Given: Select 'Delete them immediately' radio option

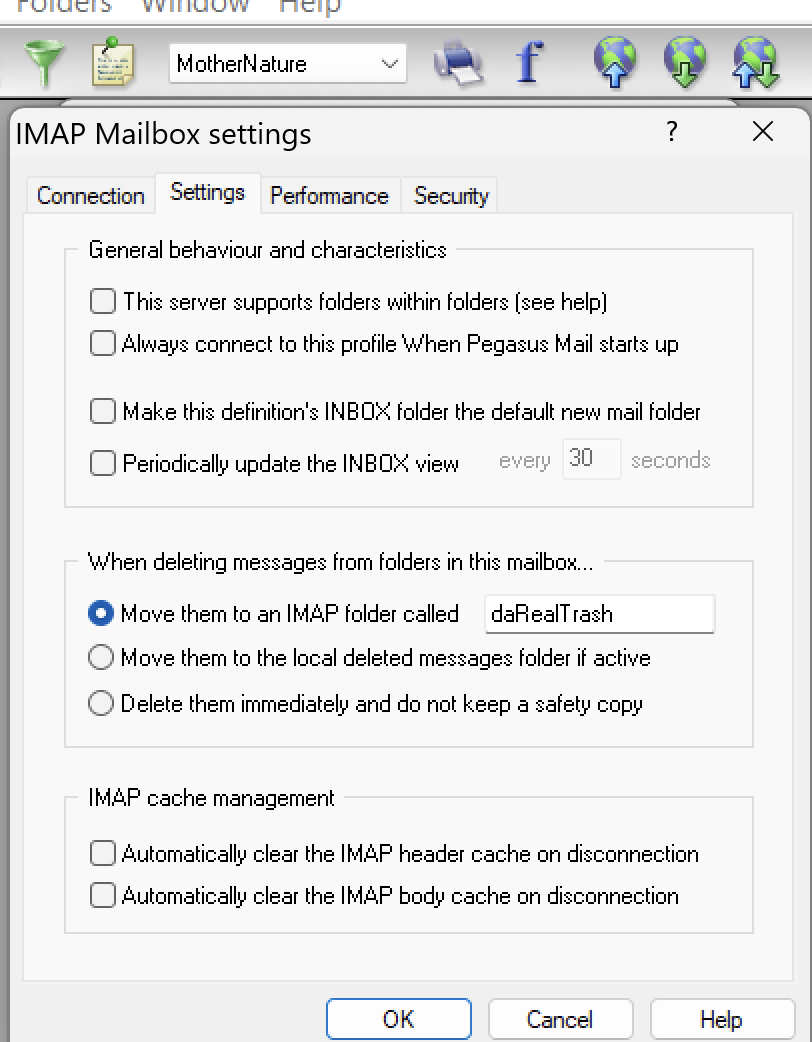Looking at the screenshot, I should 101,704.
